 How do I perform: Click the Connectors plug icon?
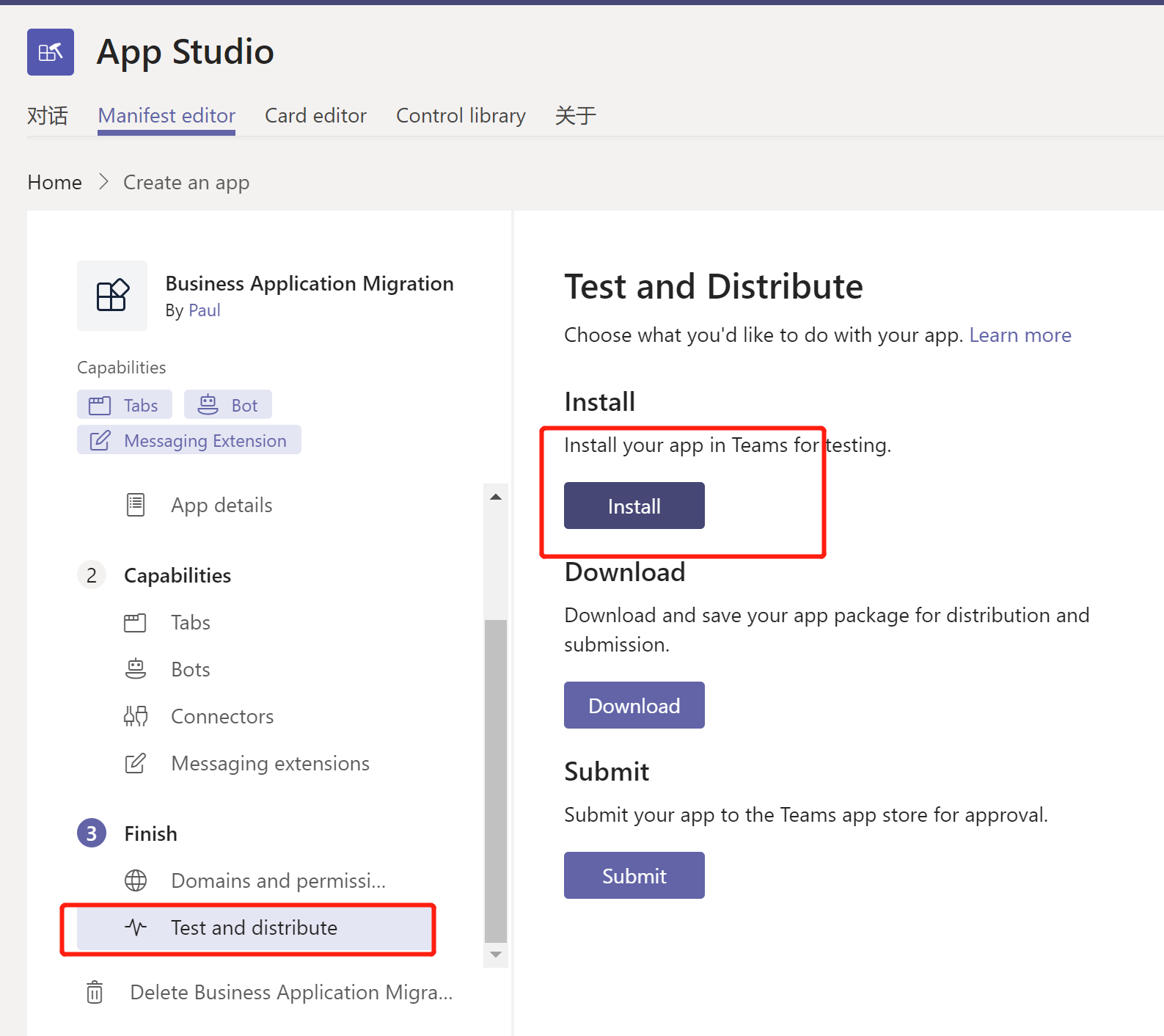[x=136, y=716]
